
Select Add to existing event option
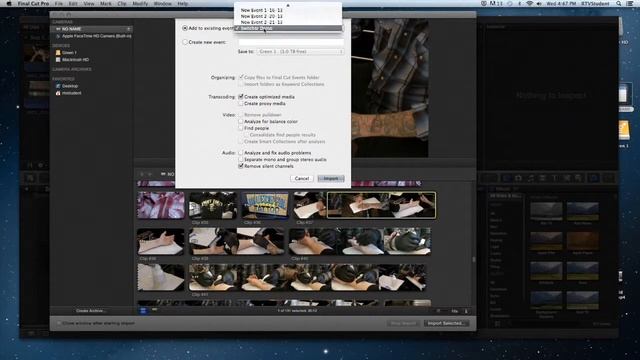[x=185, y=28]
